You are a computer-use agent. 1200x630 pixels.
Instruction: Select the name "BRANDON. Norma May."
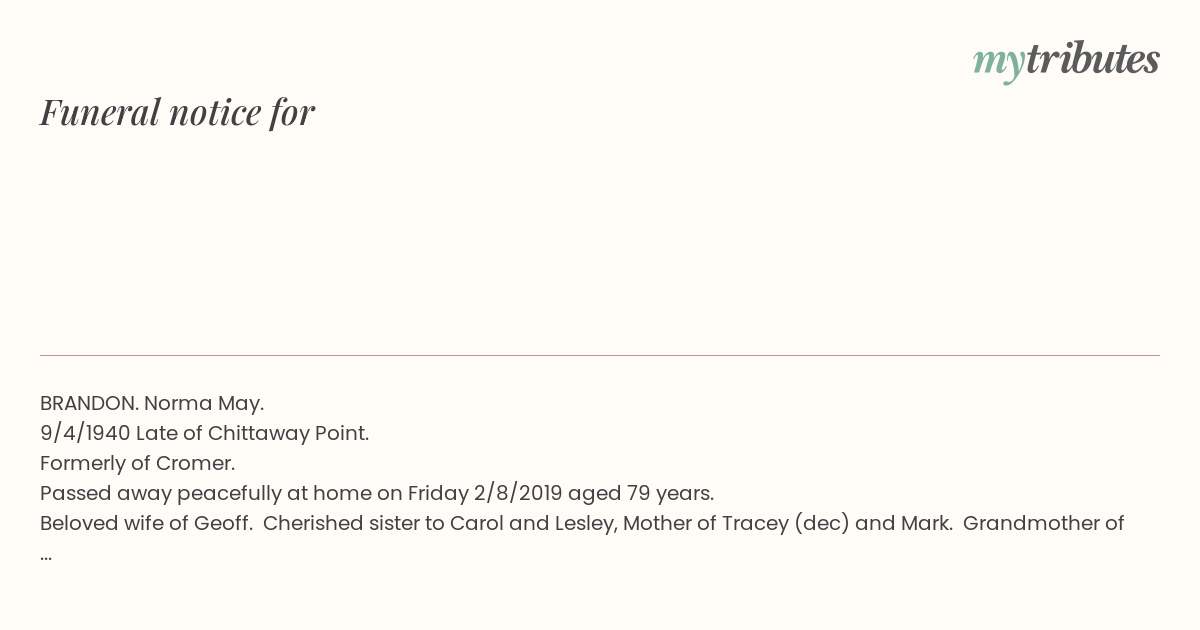[x=152, y=403]
